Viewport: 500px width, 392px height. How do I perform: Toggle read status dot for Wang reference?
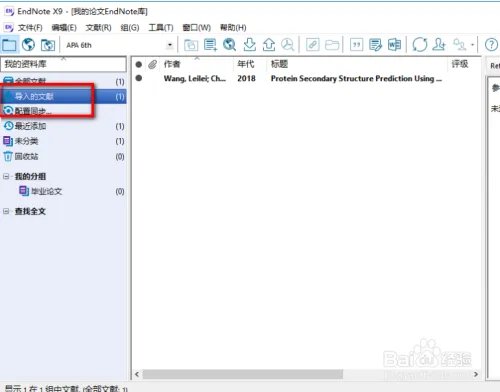point(139,78)
